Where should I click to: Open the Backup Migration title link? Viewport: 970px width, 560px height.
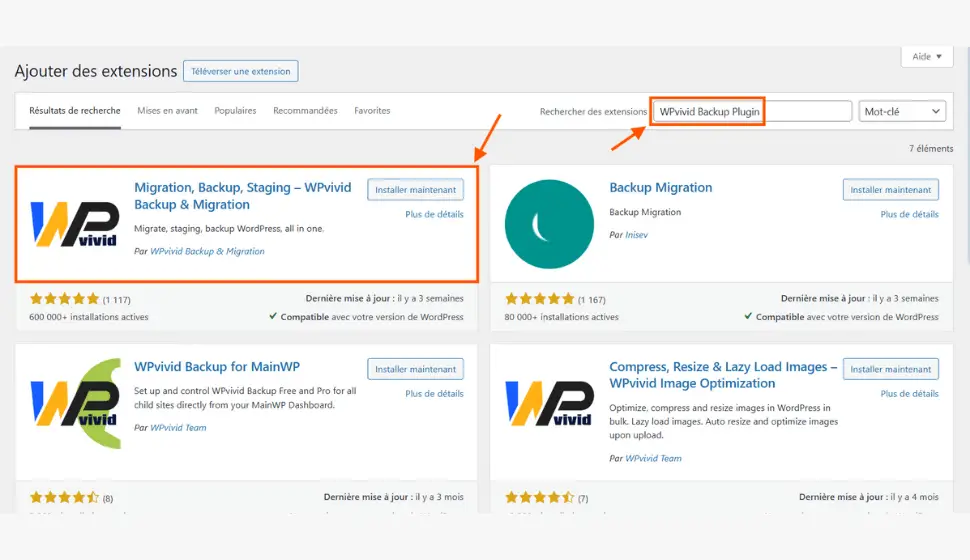pos(661,187)
